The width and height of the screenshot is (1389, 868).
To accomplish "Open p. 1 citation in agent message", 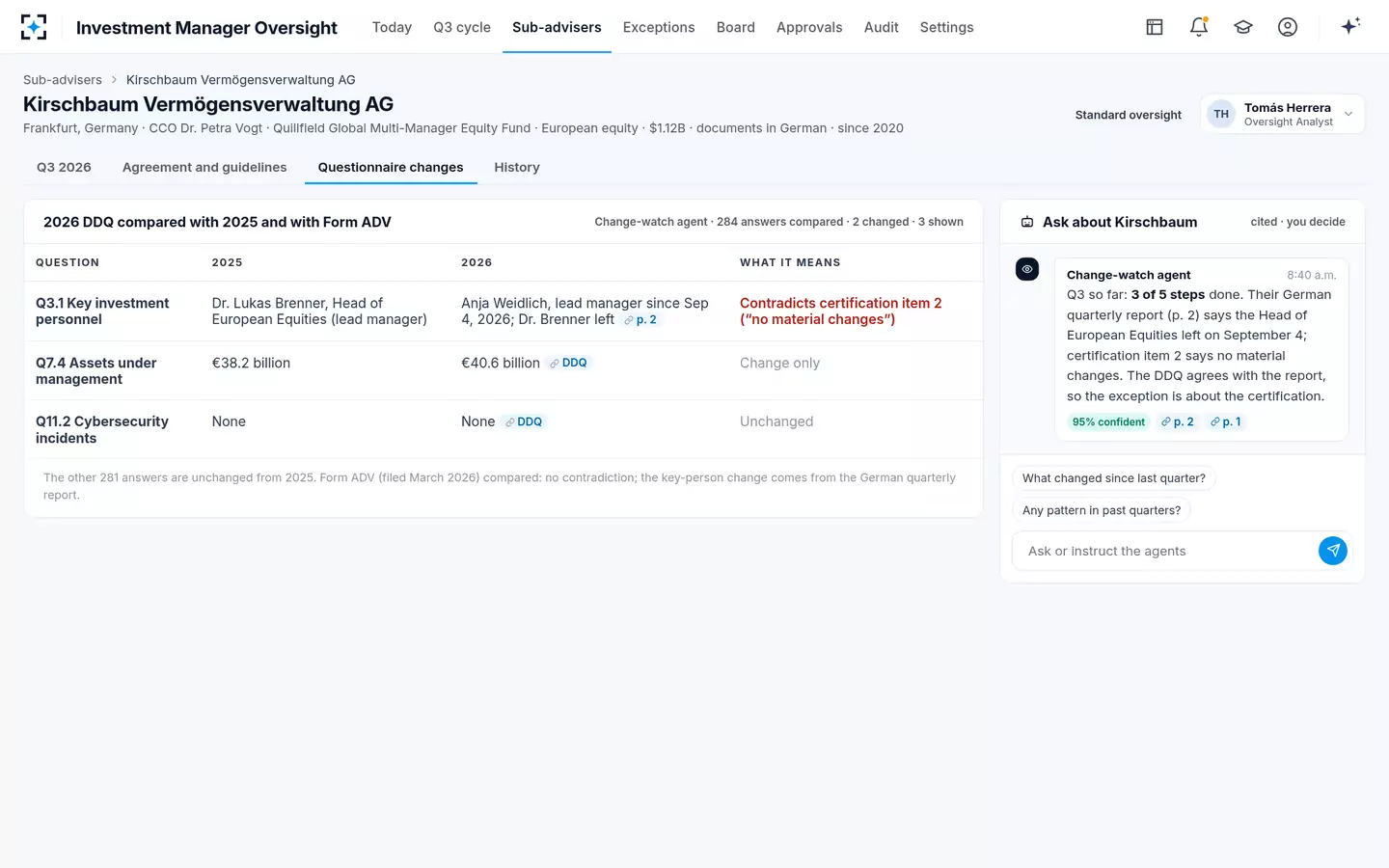I will pos(1226,422).
